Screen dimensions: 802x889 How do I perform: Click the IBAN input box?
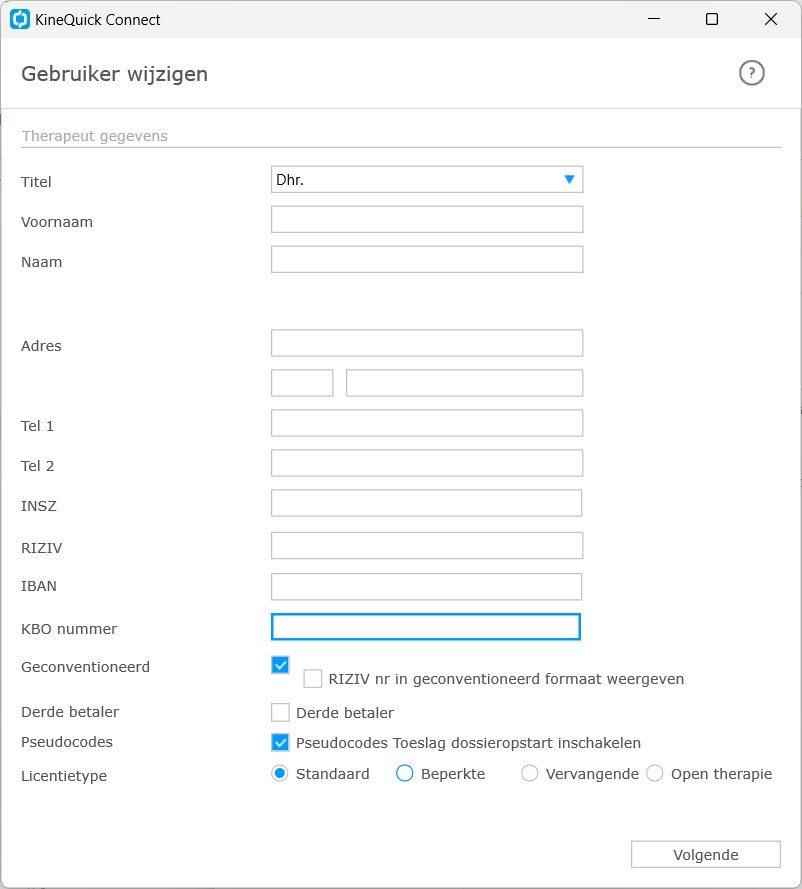[426, 587]
